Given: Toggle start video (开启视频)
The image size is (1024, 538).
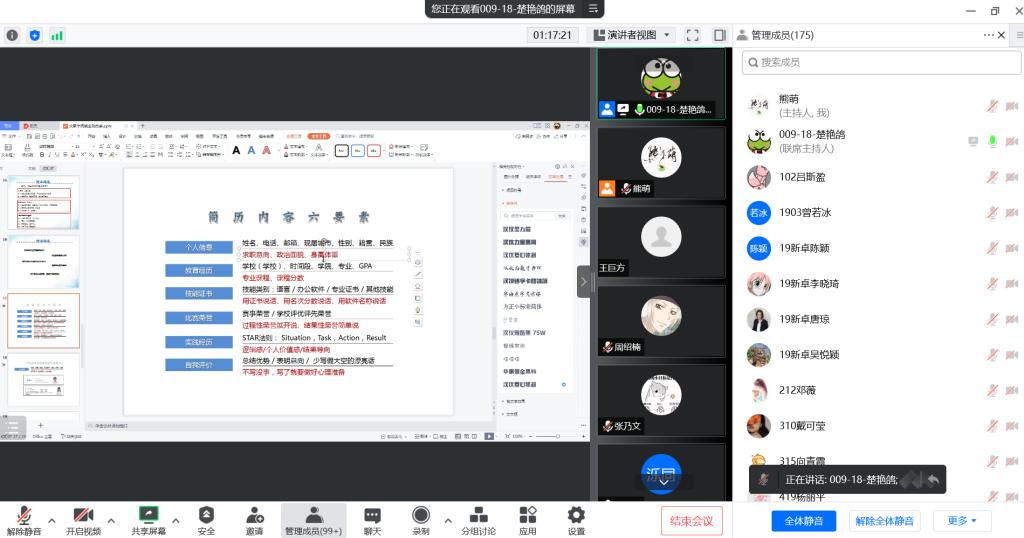Looking at the screenshot, I should tap(84, 516).
